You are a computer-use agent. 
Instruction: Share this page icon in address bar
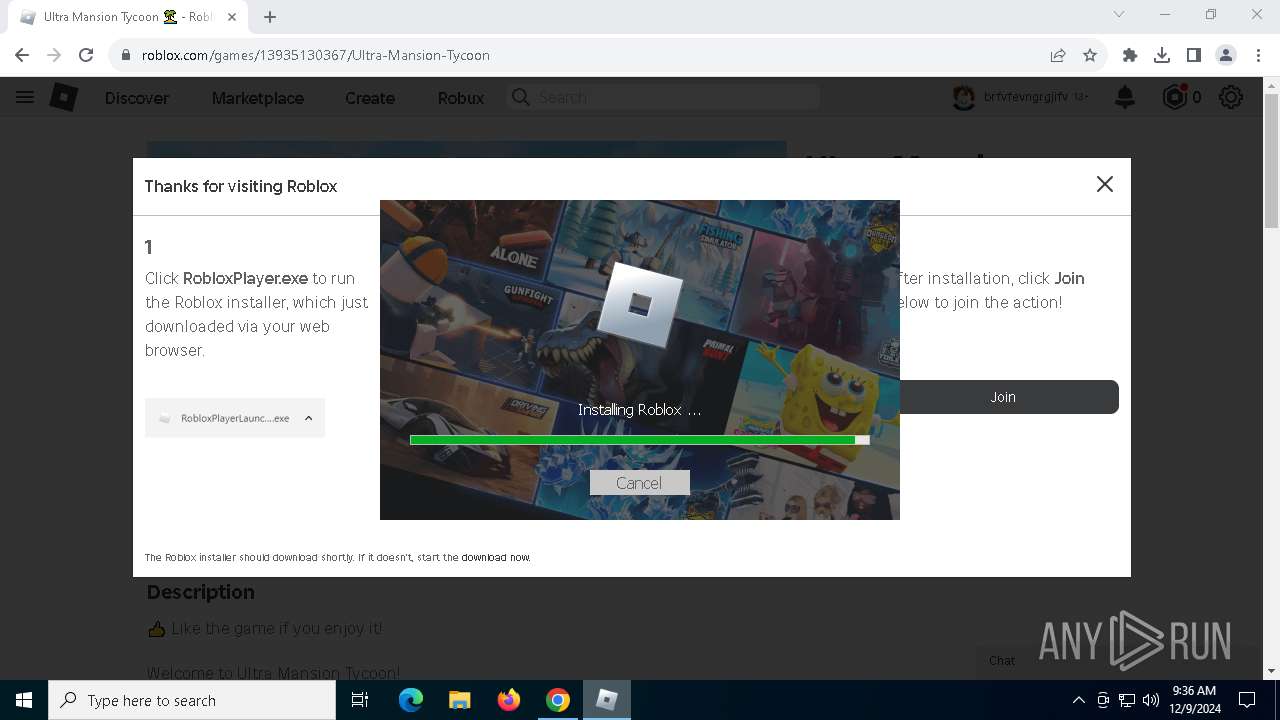coord(1058,55)
